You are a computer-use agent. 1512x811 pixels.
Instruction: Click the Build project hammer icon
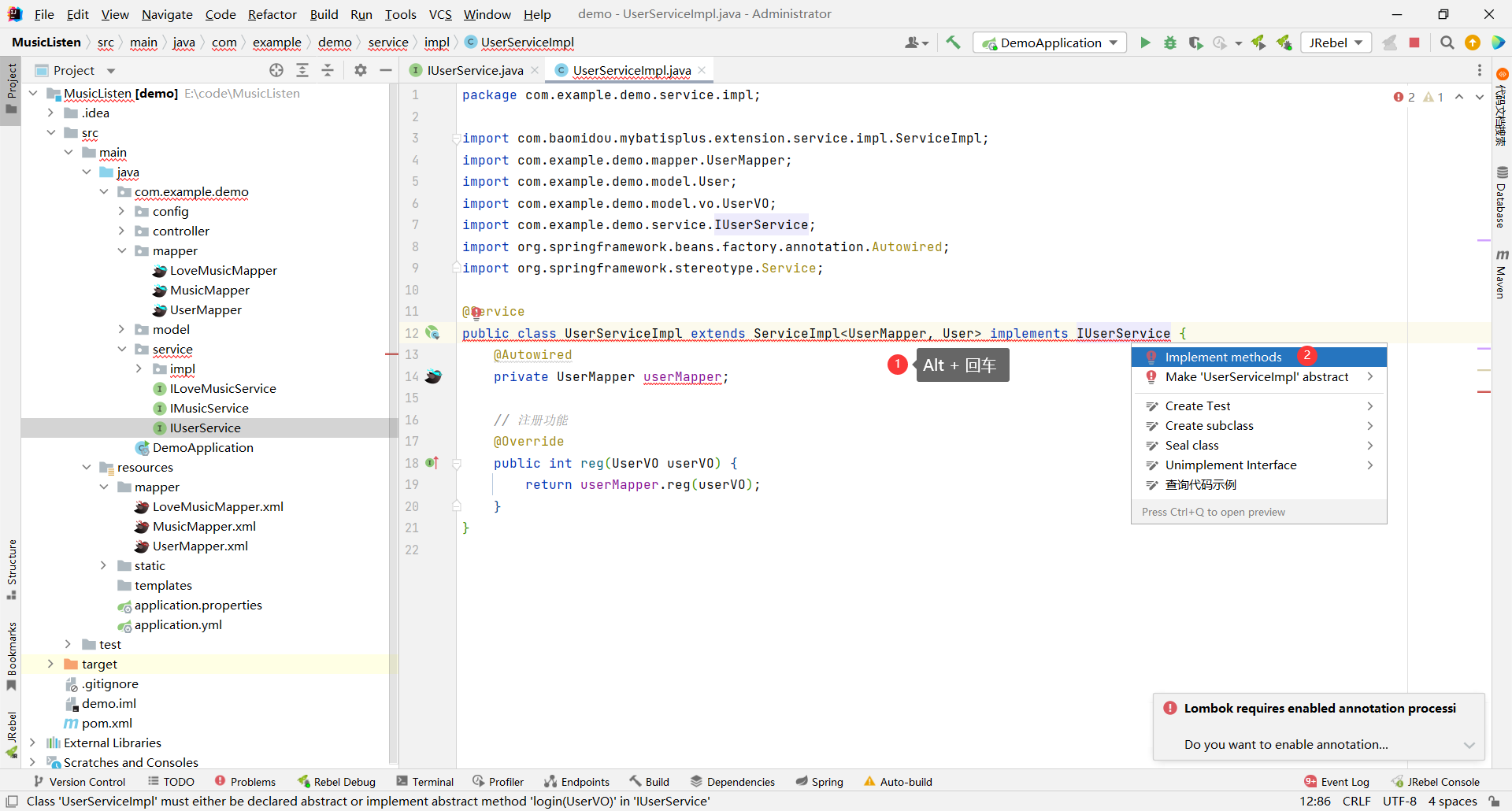pos(953,43)
